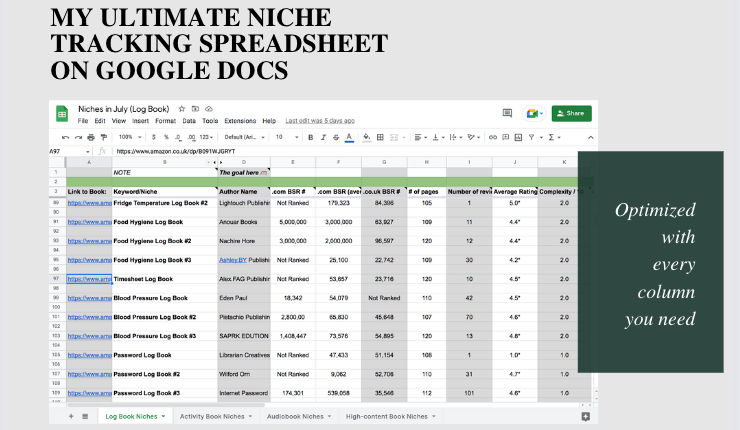Decrease decimal places

click(178, 137)
